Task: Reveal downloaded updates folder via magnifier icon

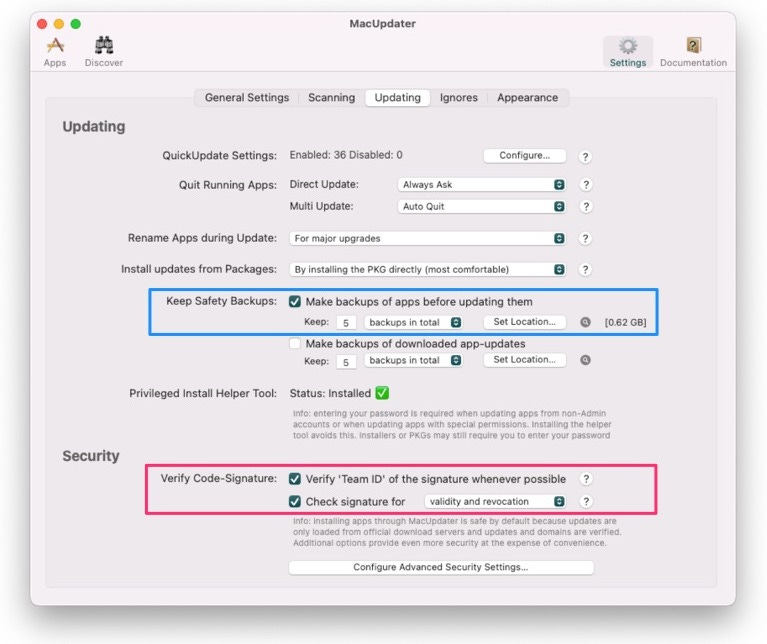Action: click(585, 360)
